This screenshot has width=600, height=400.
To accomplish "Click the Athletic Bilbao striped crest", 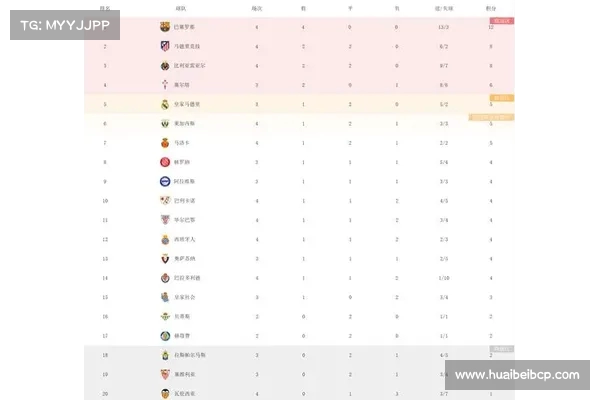I will pyautogui.click(x=165, y=220).
